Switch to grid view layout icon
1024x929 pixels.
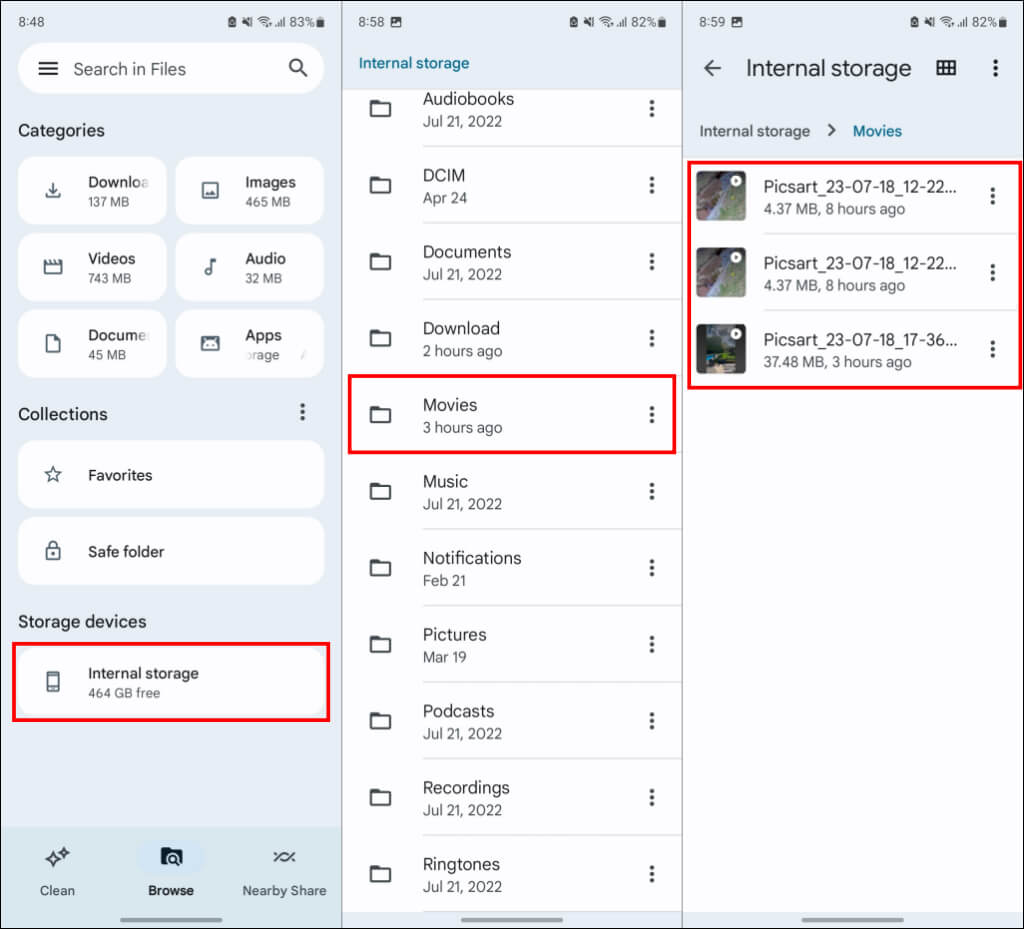(945, 68)
